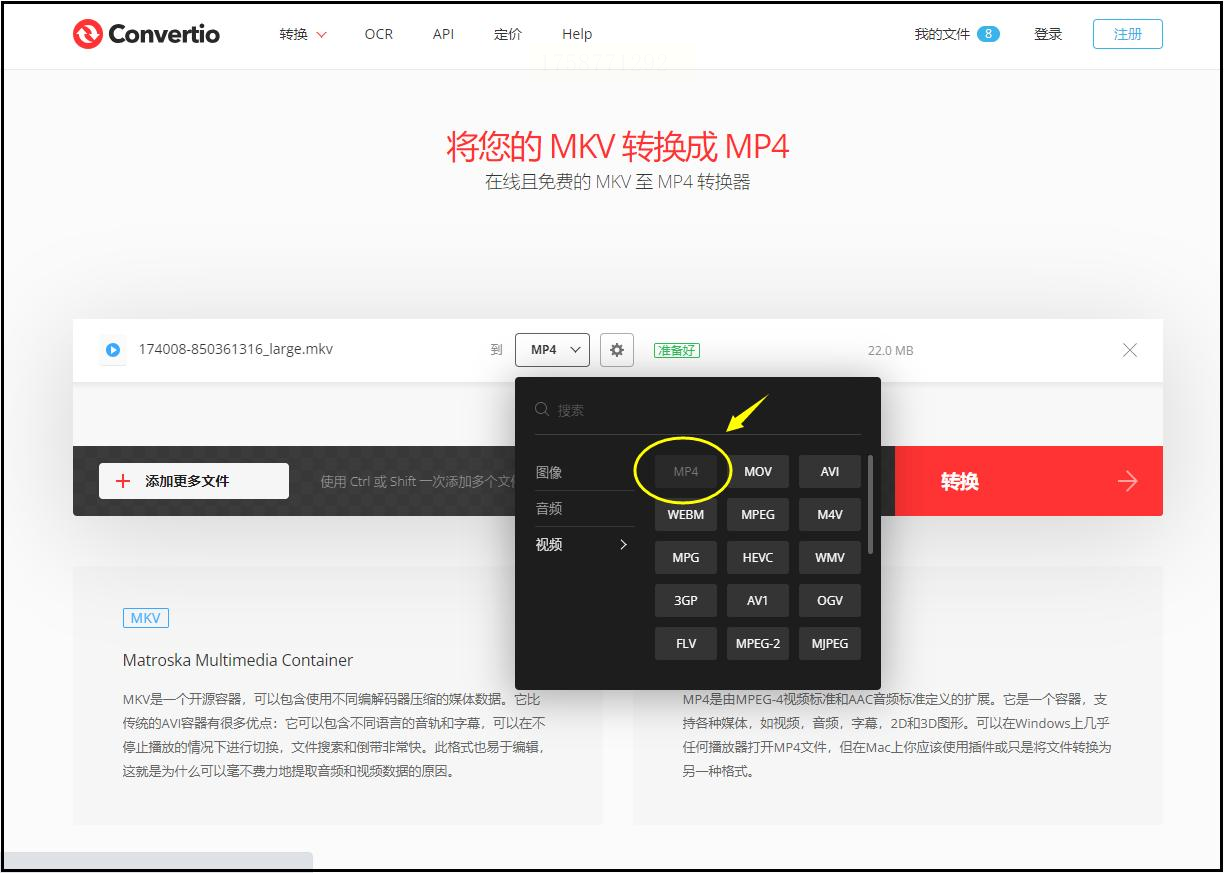This screenshot has width=1224, height=873.
Task: Click the red 转换 convert button
Action: [1028, 481]
